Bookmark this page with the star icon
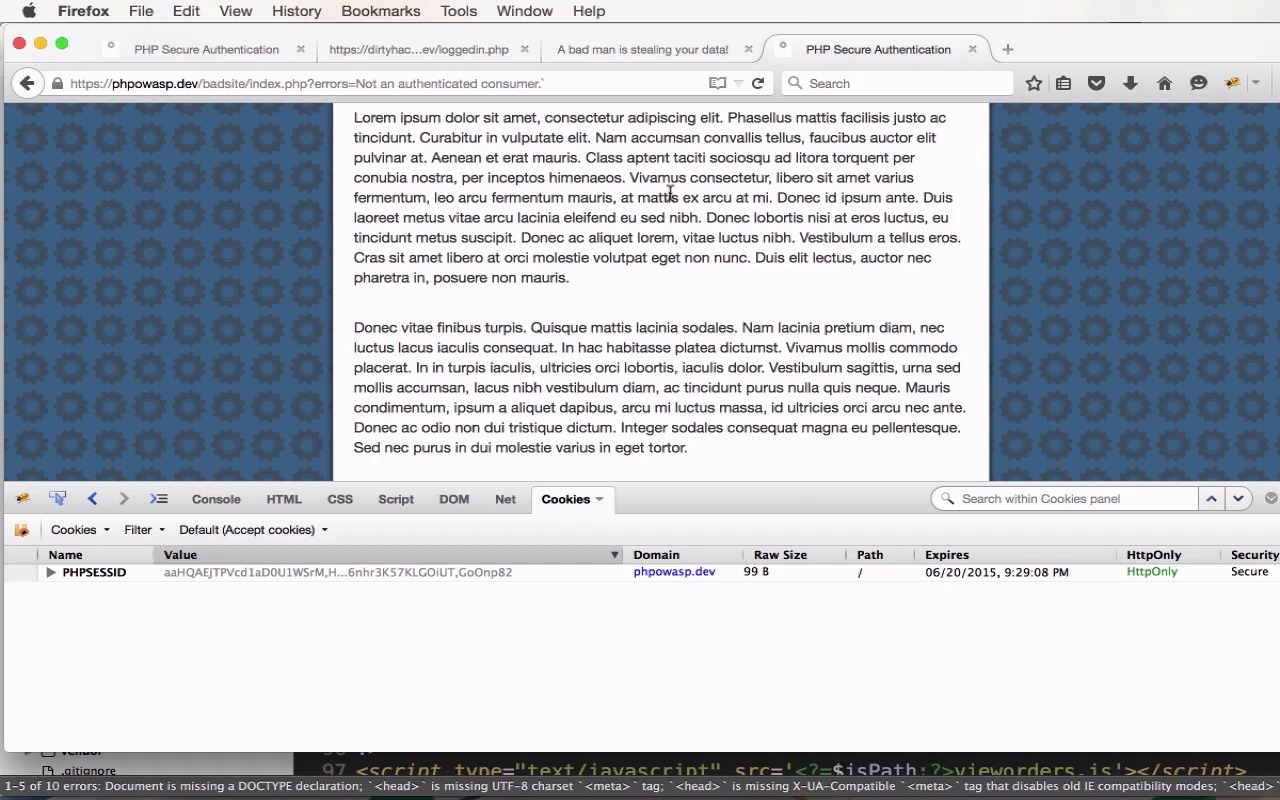The image size is (1280, 800). 1034,84
